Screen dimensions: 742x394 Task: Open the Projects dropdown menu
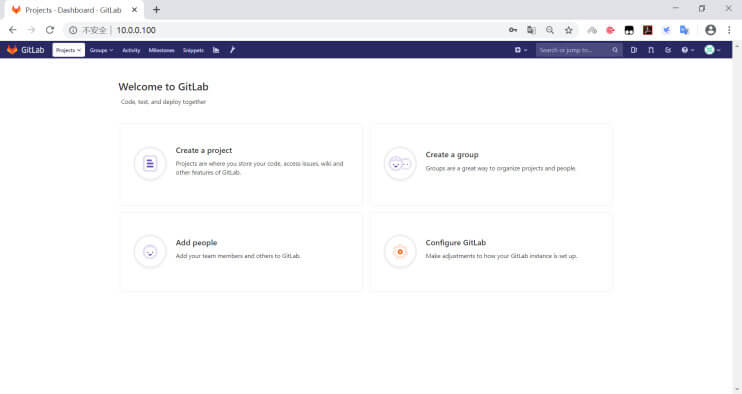pos(68,50)
